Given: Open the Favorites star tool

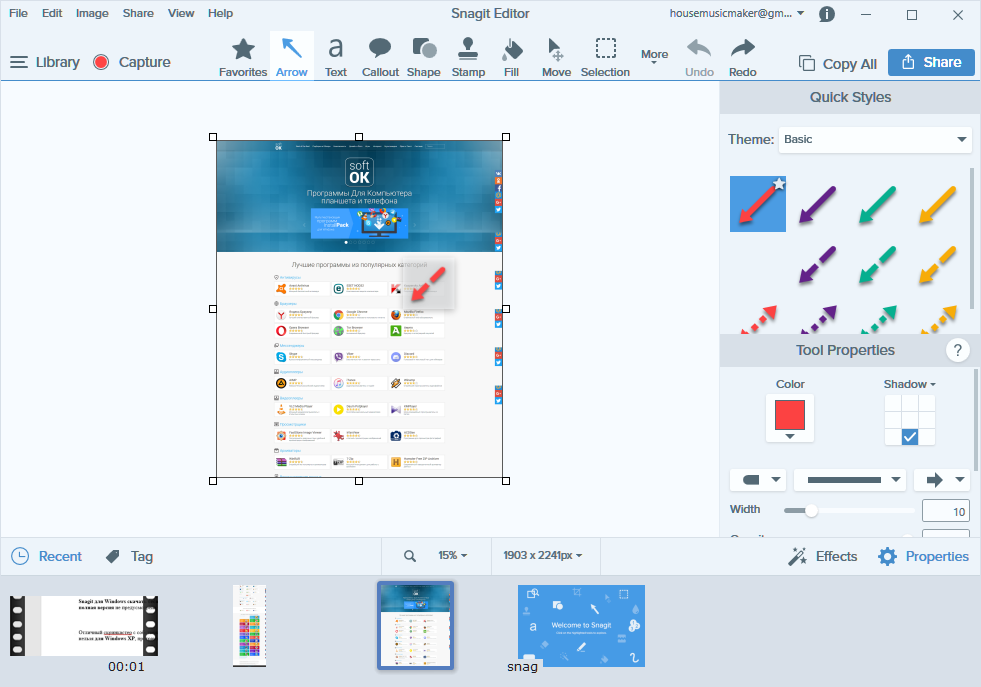Looking at the screenshot, I should pyautogui.click(x=243, y=57).
